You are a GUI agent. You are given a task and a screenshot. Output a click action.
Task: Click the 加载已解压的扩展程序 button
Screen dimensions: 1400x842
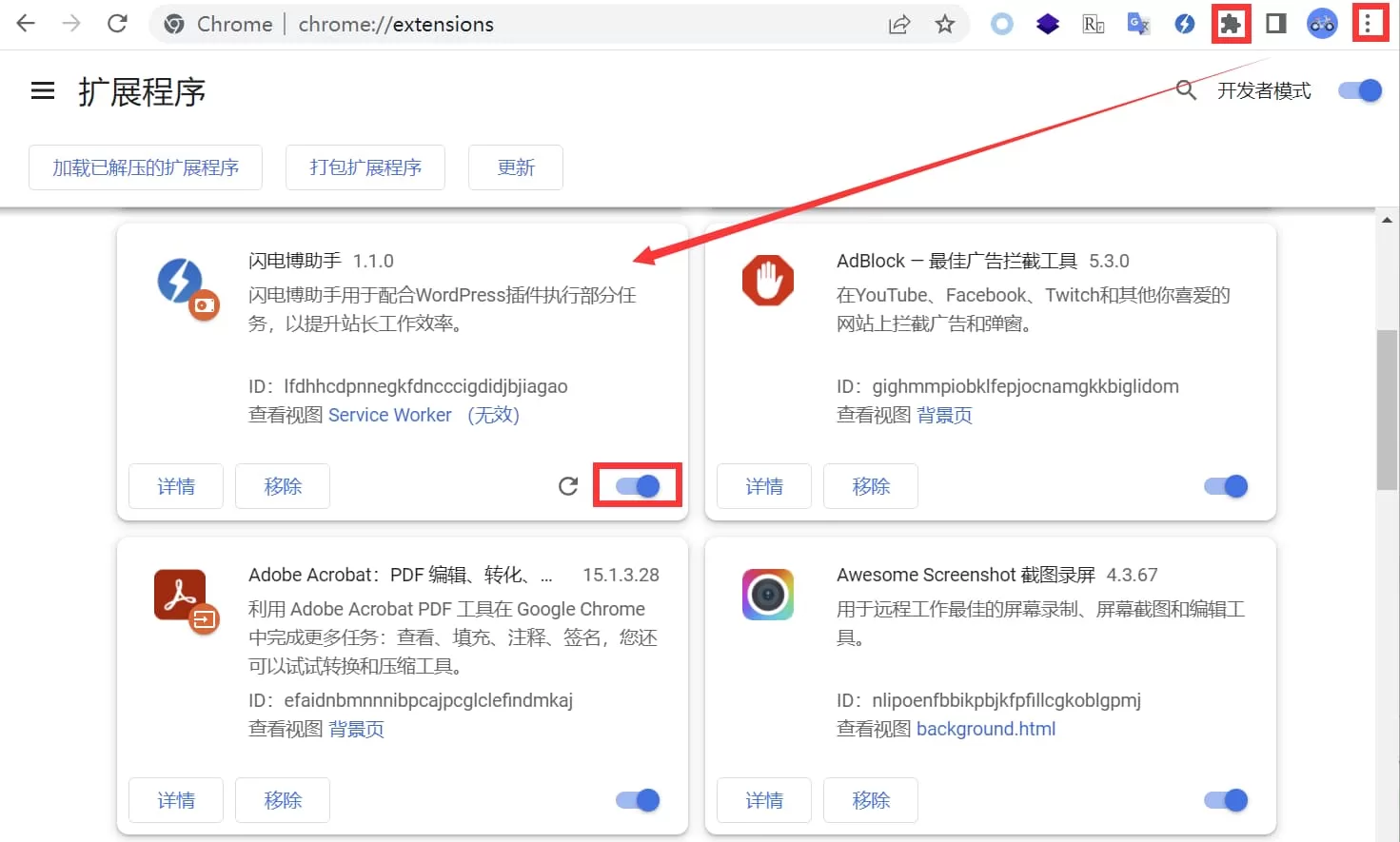pyautogui.click(x=145, y=167)
